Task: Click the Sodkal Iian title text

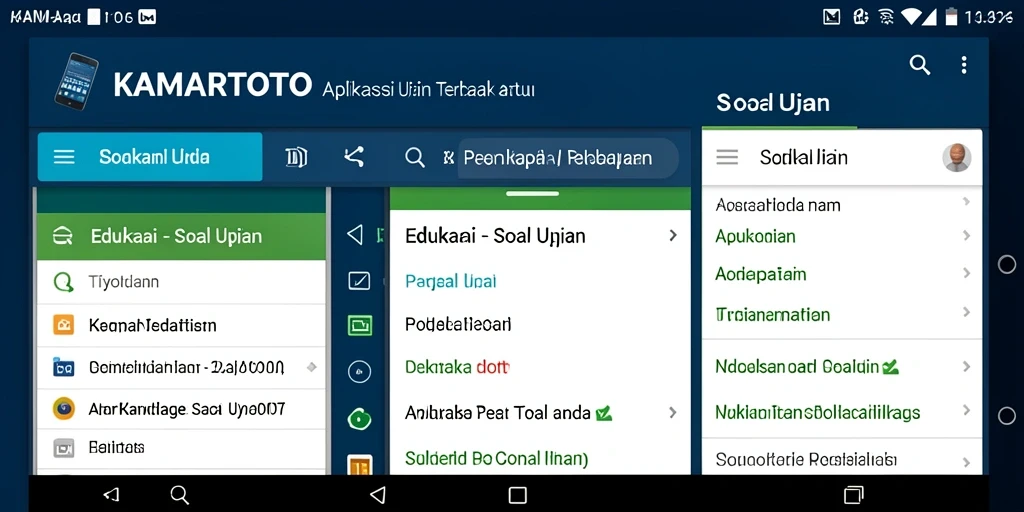Action: point(804,157)
